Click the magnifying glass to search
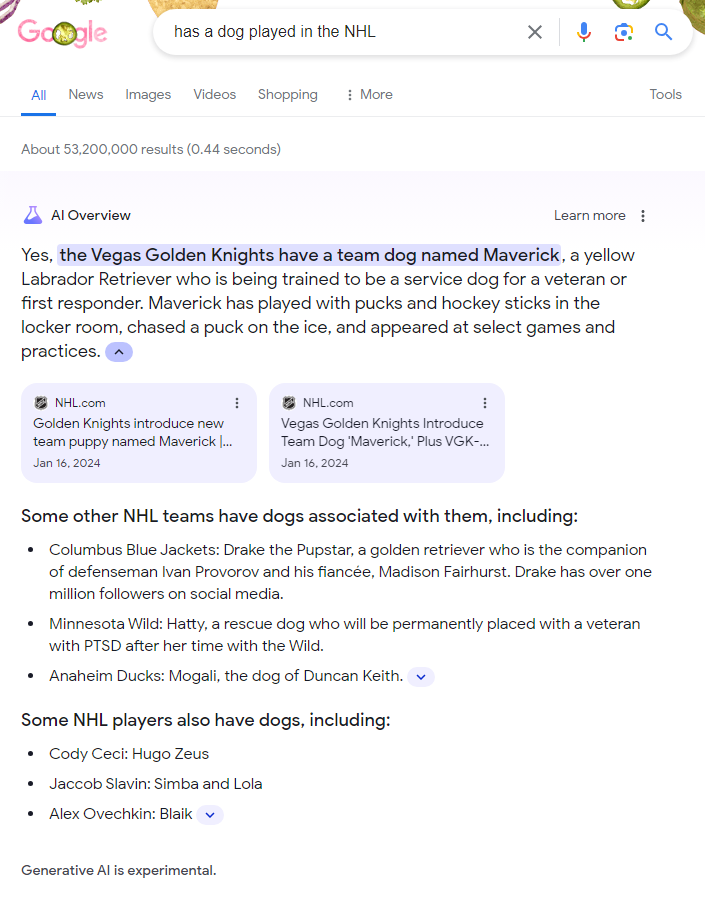This screenshot has width=705, height=900. point(663,31)
